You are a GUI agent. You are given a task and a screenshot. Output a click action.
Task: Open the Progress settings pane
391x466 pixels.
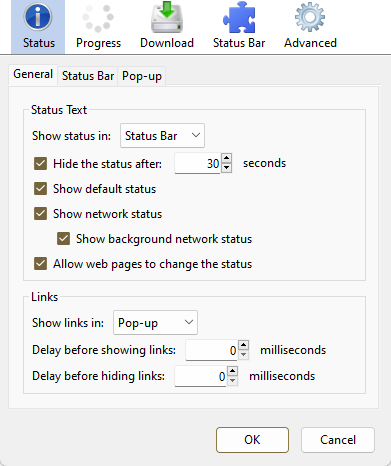click(x=98, y=27)
